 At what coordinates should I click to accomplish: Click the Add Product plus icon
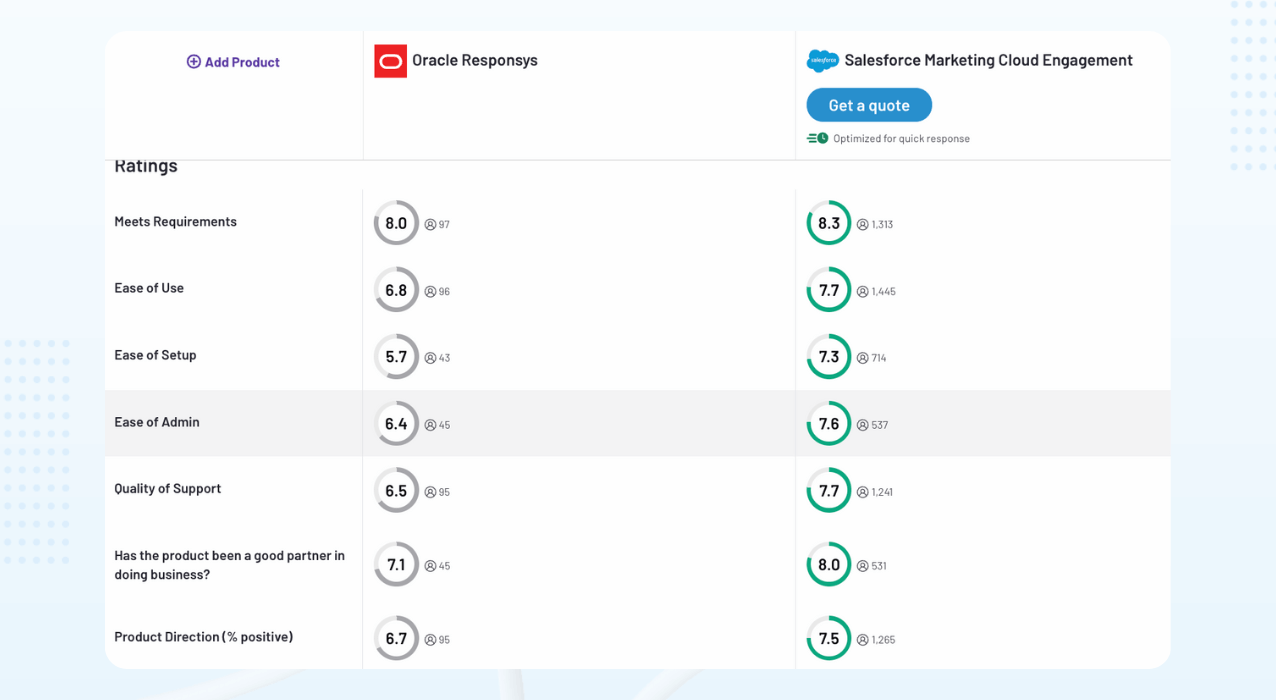tap(194, 62)
